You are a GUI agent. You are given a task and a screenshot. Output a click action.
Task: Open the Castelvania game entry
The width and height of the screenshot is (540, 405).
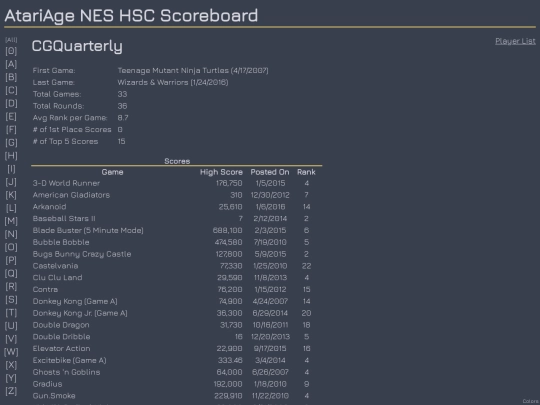(x=55, y=266)
